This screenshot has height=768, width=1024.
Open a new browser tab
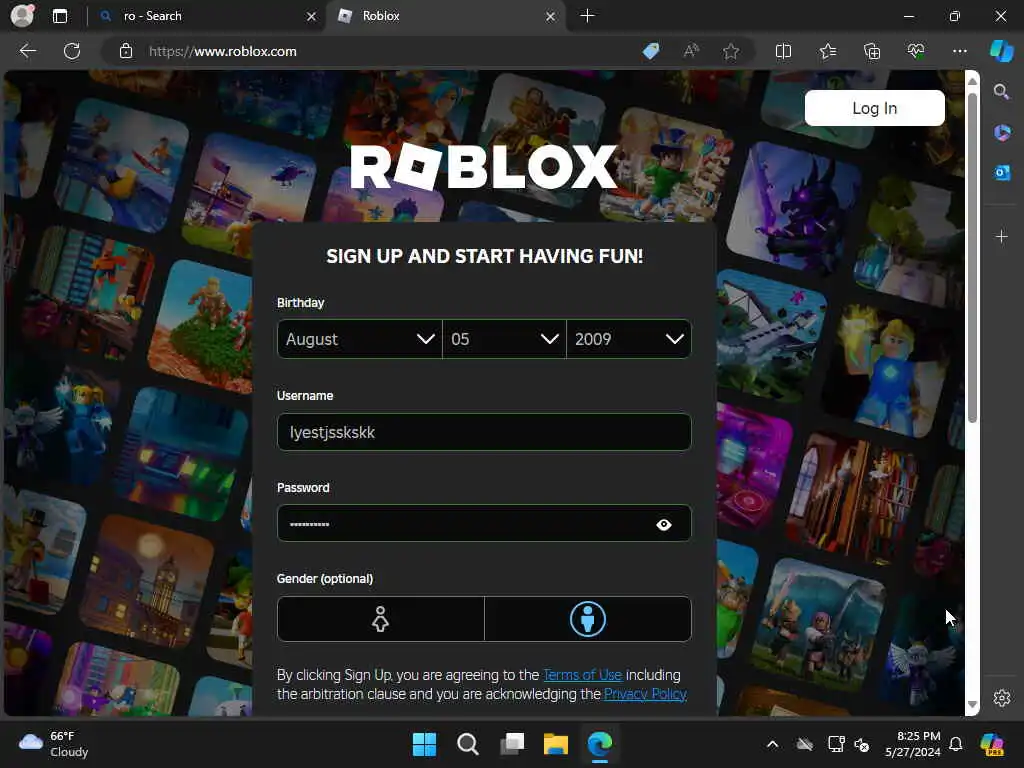pyautogui.click(x=587, y=16)
